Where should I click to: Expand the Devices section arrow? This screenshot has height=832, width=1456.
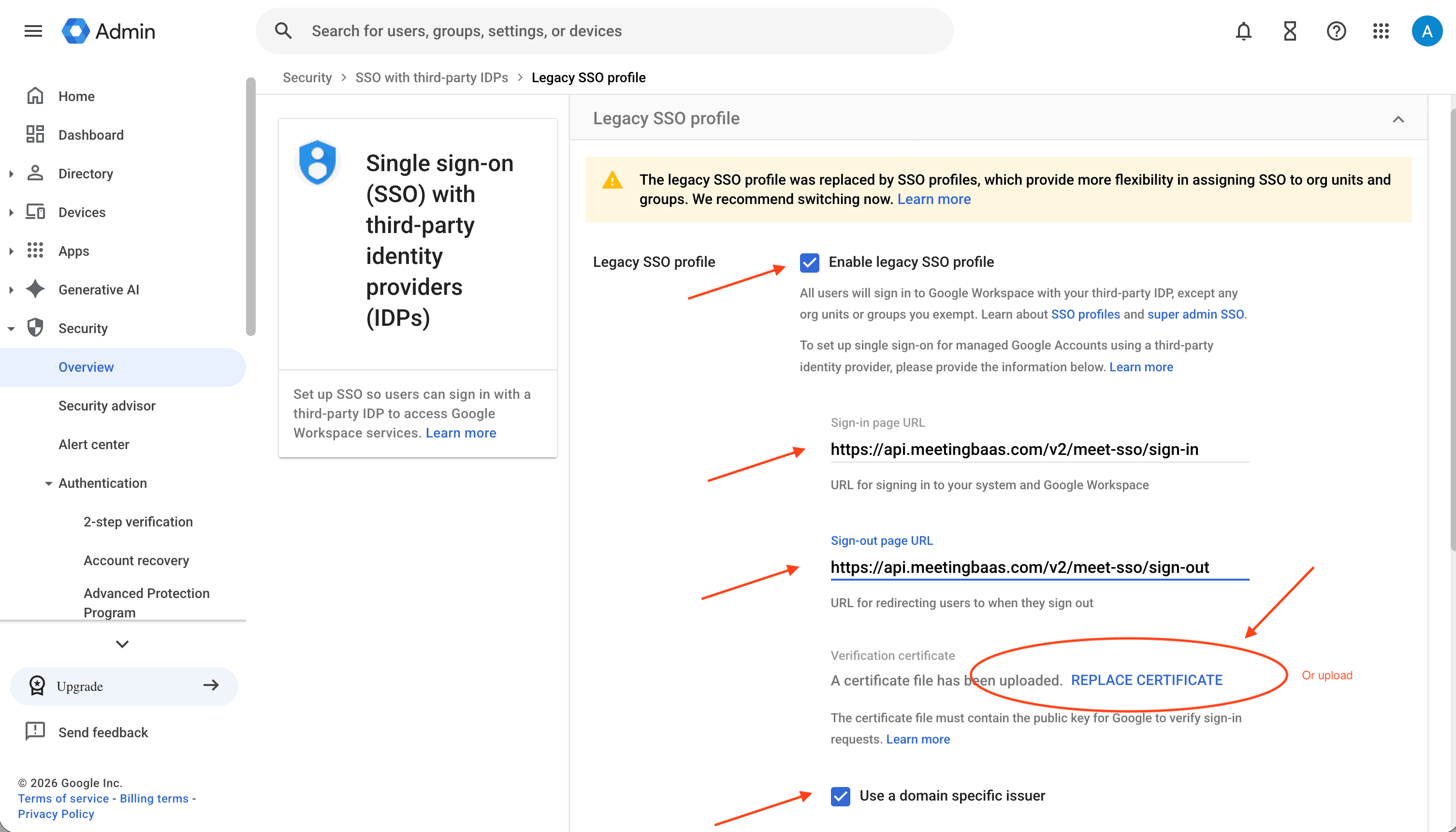pyautogui.click(x=11, y=213)
